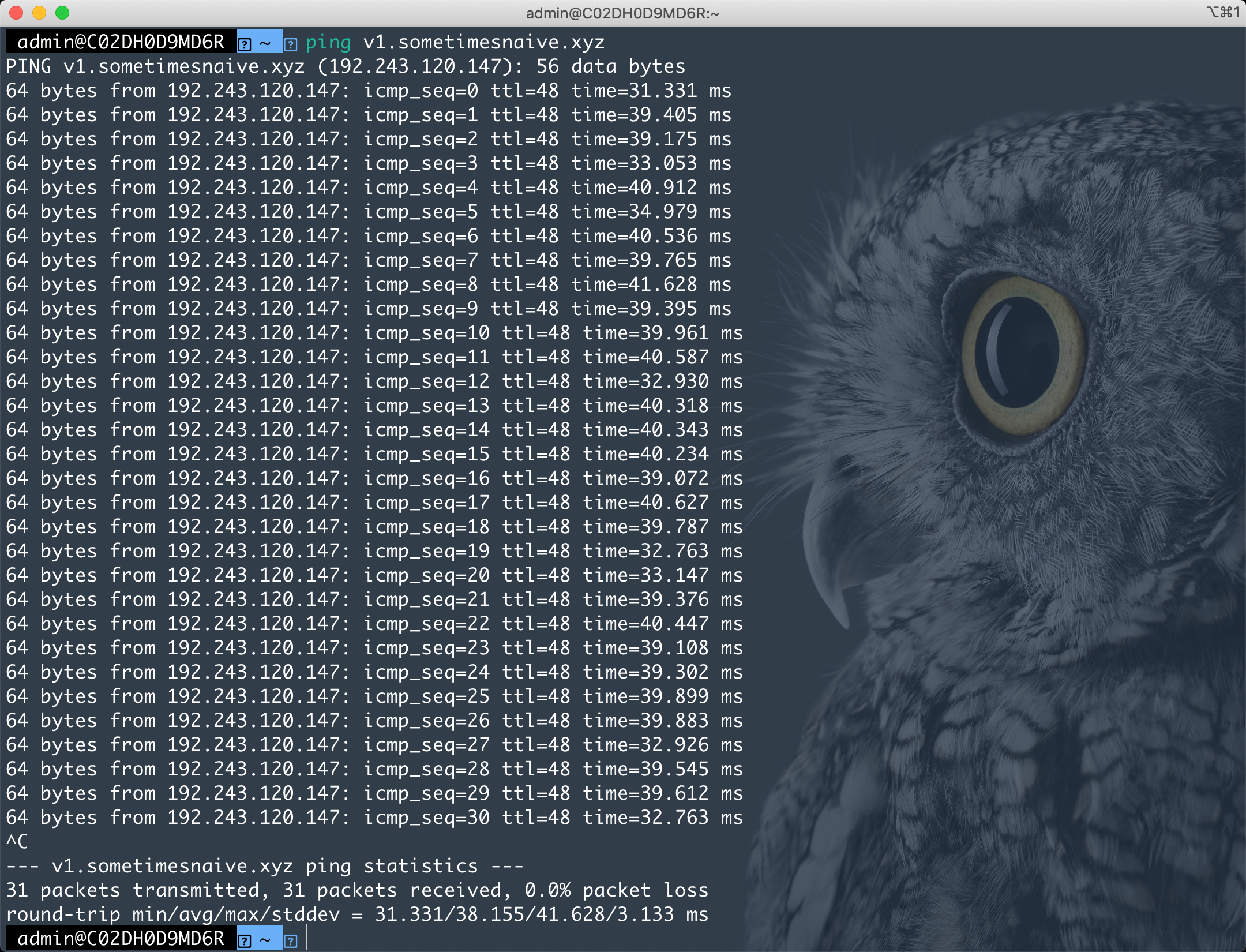Image resolution: width=1246 pixels, height=952 pixels.
Task: Click the line with icmp_seq=13 time=40.318 ms
Action: [374, 406]
